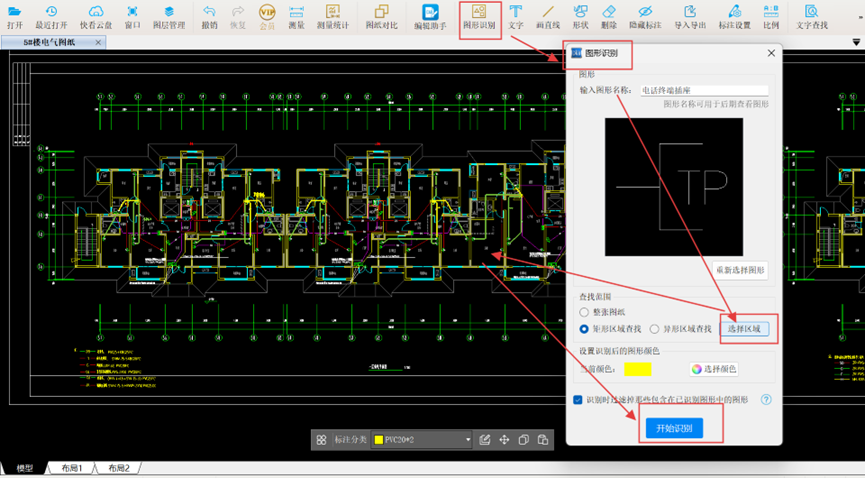Screen dimensions: 865x478
Task: Click the 输入图形名称 text field
Action: (x=704, y=90)
